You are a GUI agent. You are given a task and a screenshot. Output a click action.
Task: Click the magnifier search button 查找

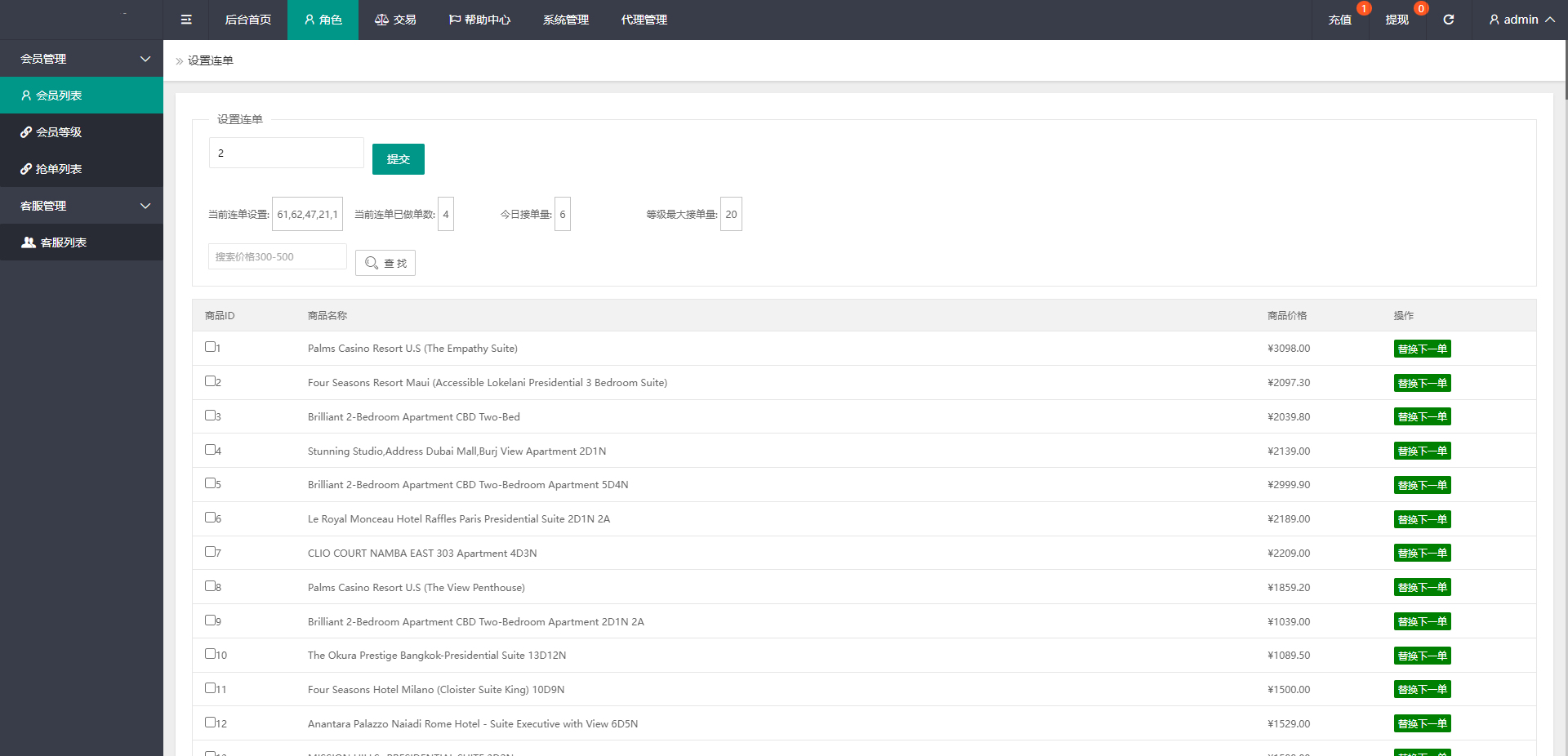(385, 263)
